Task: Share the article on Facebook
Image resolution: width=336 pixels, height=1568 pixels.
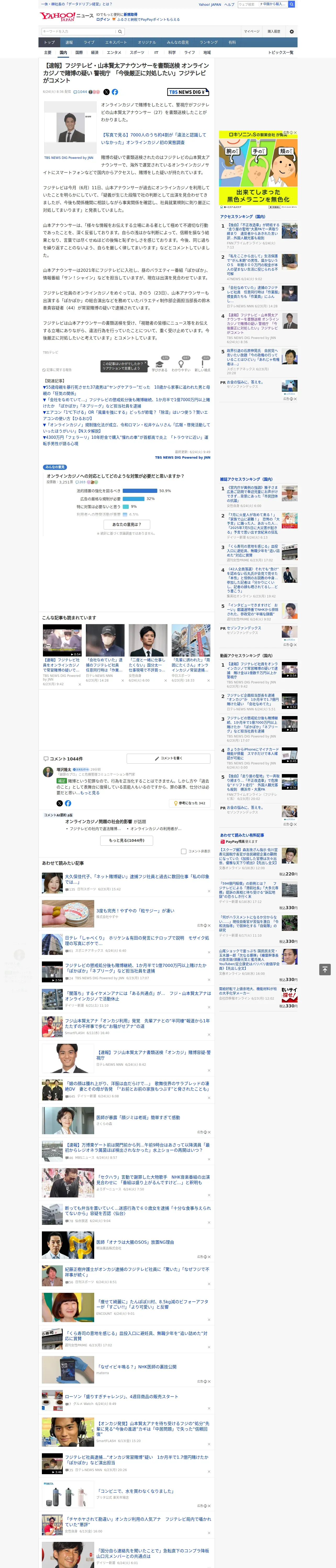Action: pos(115,92)
